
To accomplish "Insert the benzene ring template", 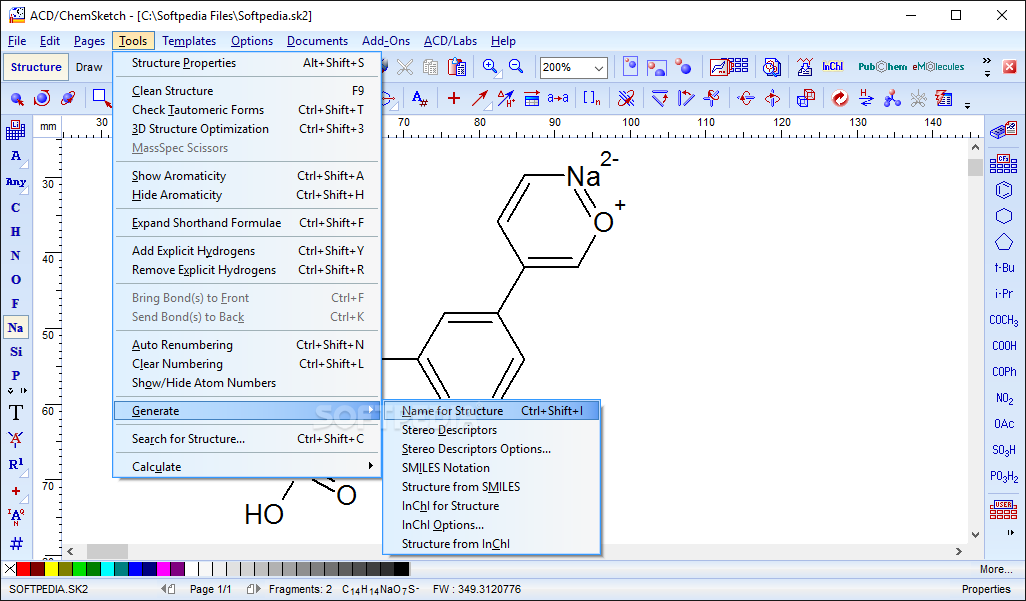I will click(1004, 190).
